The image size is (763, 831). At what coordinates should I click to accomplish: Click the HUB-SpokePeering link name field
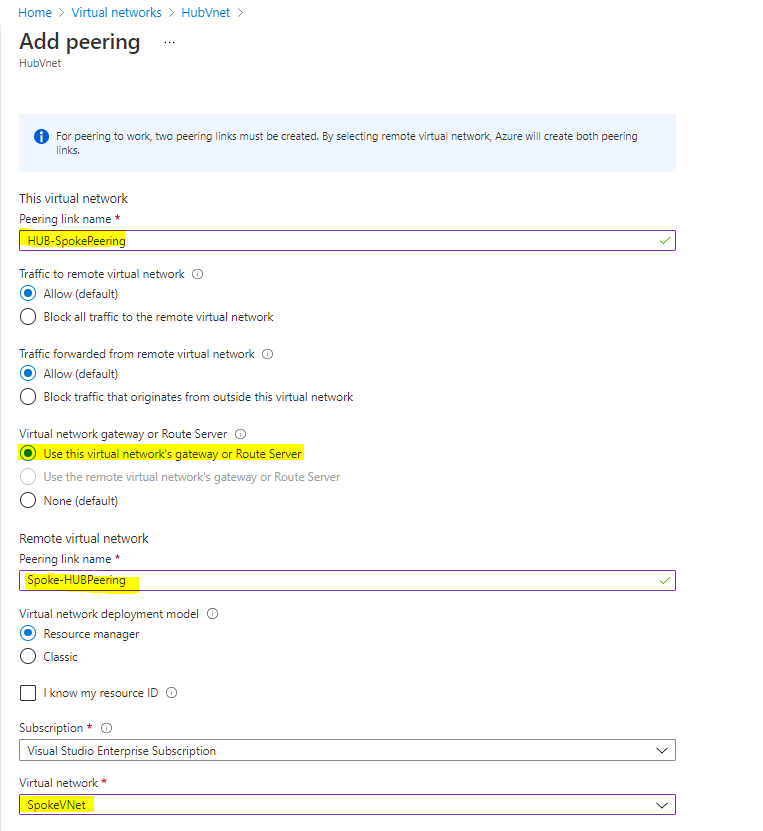tap(347, 240)
